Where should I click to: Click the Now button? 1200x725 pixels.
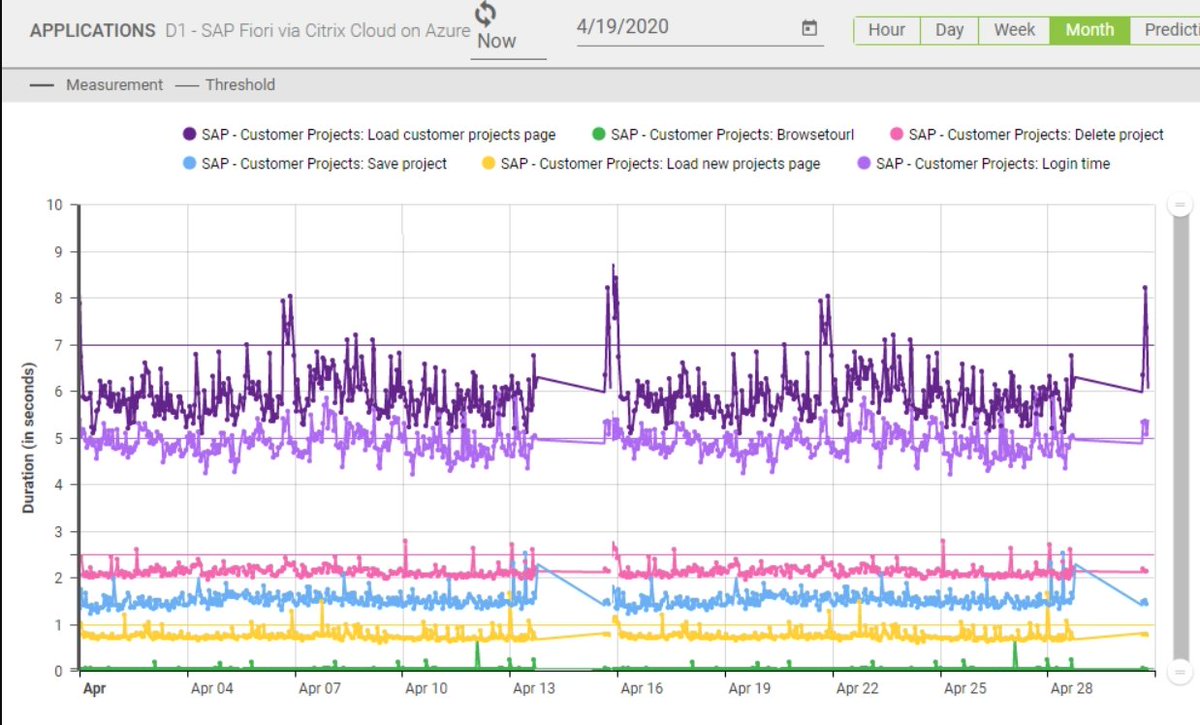point(495,41)
